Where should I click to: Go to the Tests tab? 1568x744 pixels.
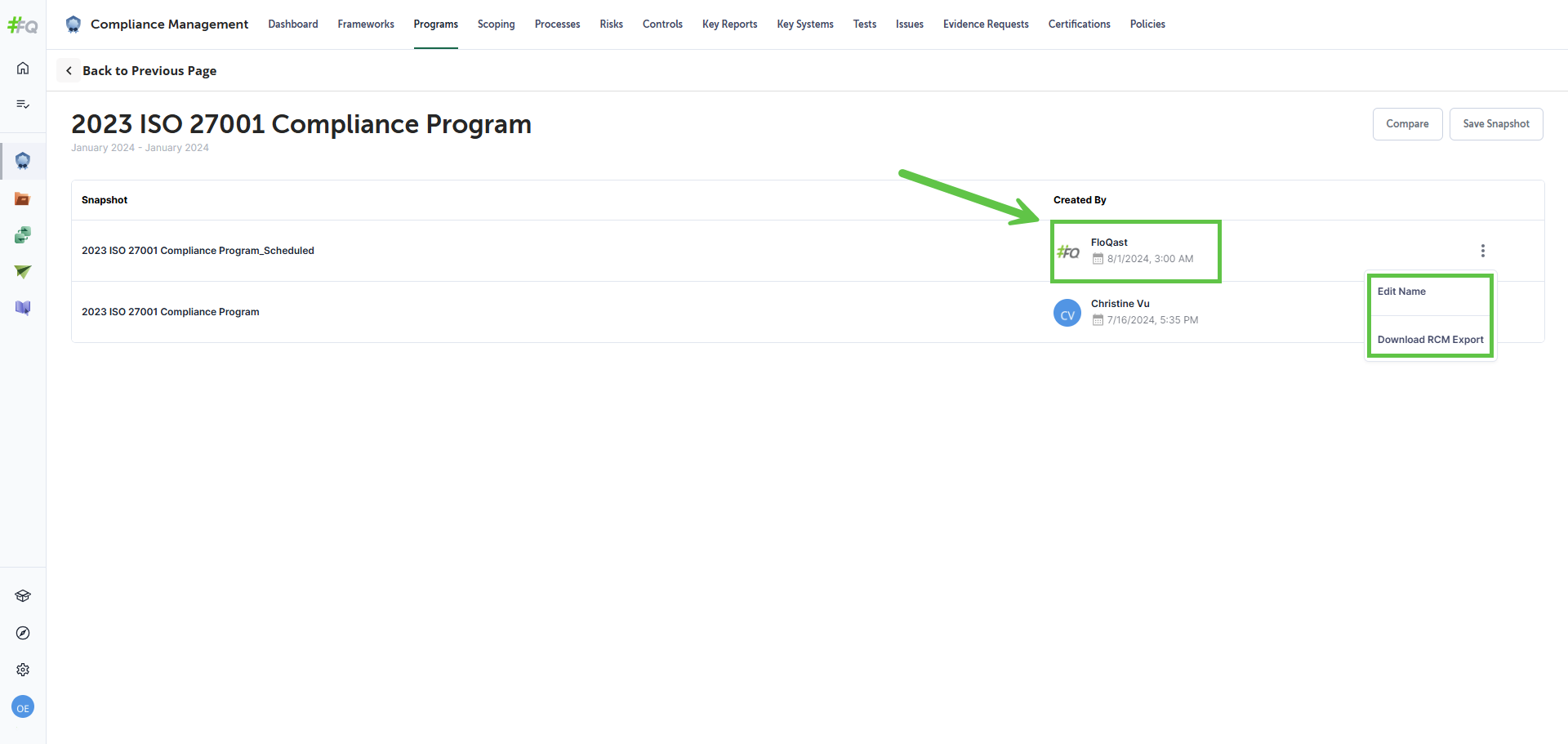point(865,25)
